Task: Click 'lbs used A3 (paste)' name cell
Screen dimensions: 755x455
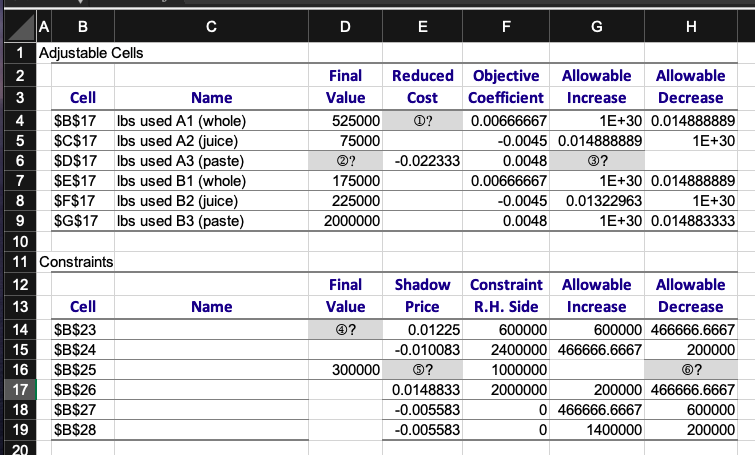Action: [211, 161]
